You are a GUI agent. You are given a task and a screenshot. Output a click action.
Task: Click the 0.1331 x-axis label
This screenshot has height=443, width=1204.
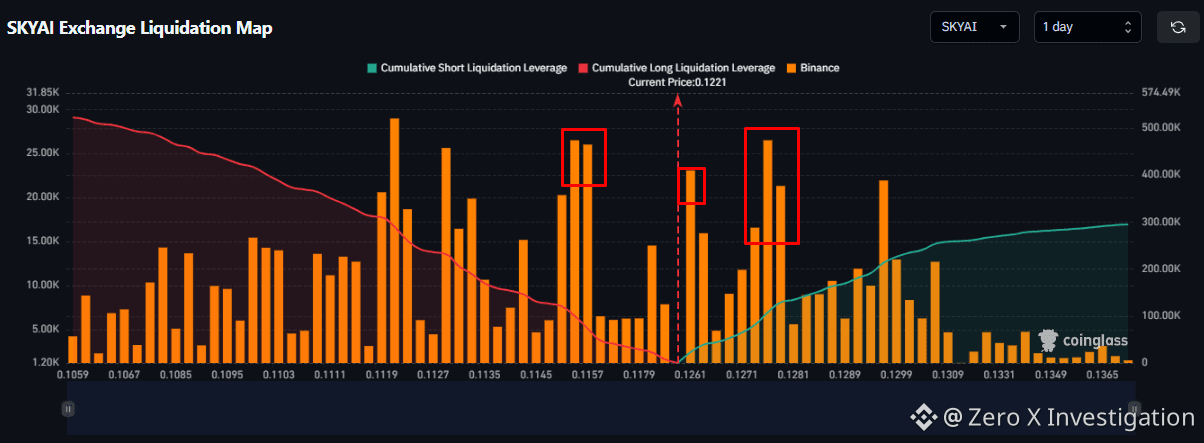(999, 375)
